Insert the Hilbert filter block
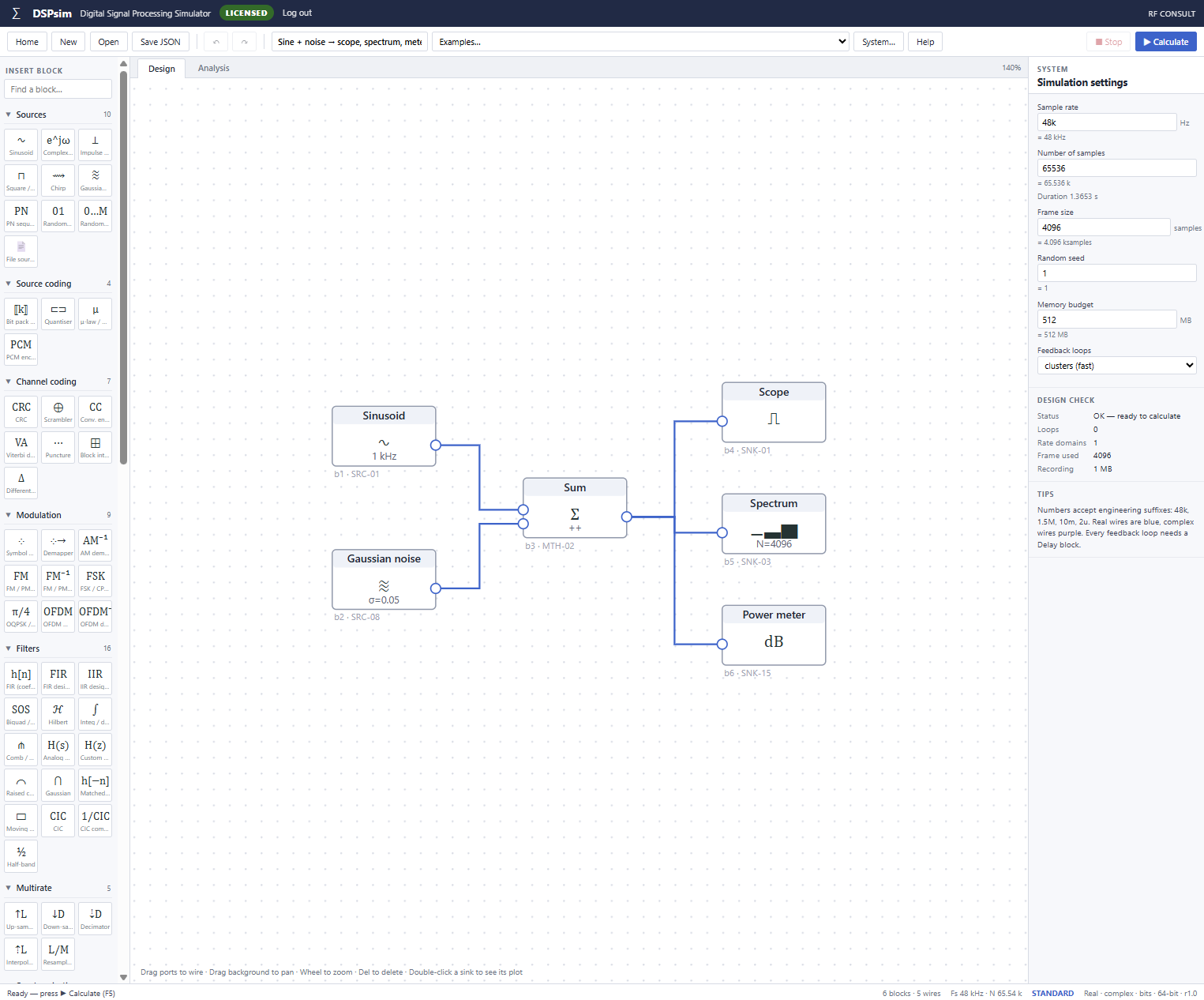Viewport: 1204px width, 1000px height. coord(58,715)
